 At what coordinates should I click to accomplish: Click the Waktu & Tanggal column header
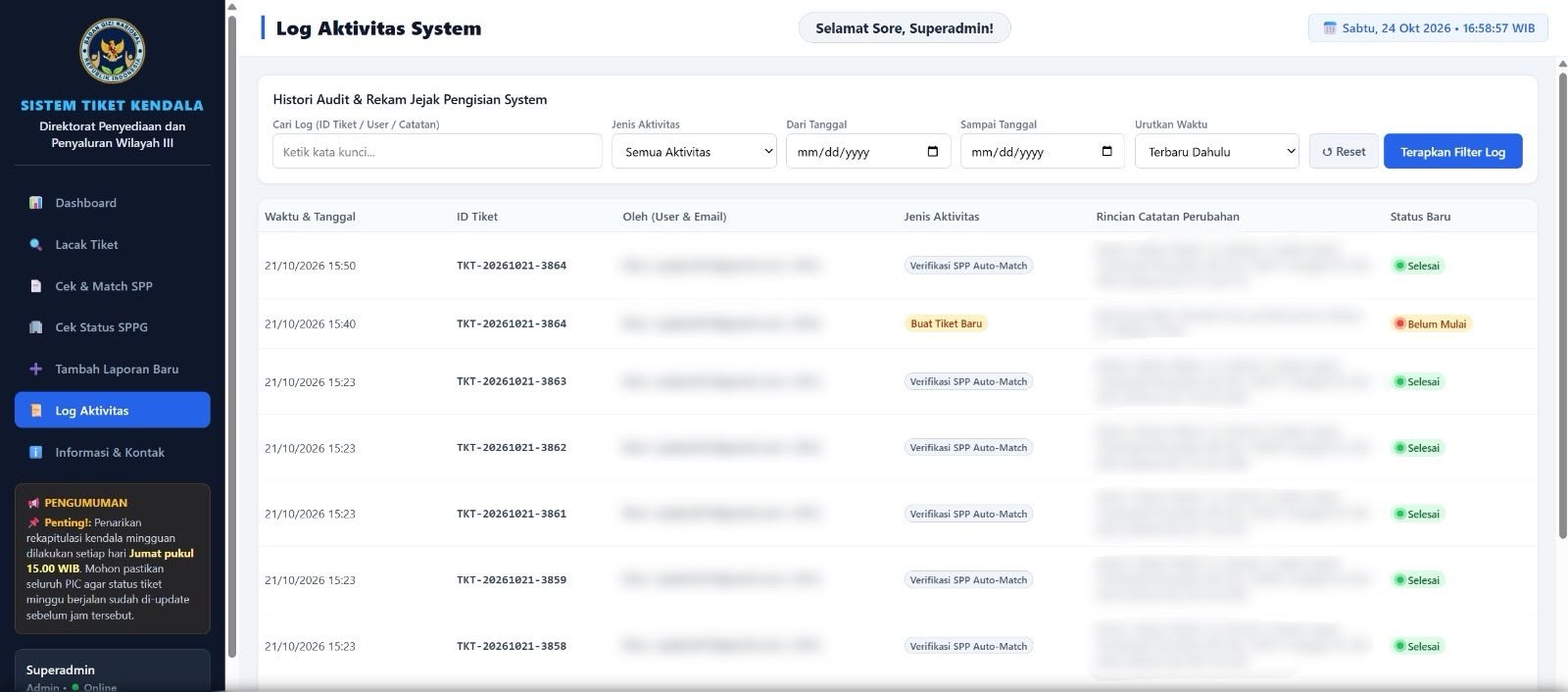click(x=310, y=217)
